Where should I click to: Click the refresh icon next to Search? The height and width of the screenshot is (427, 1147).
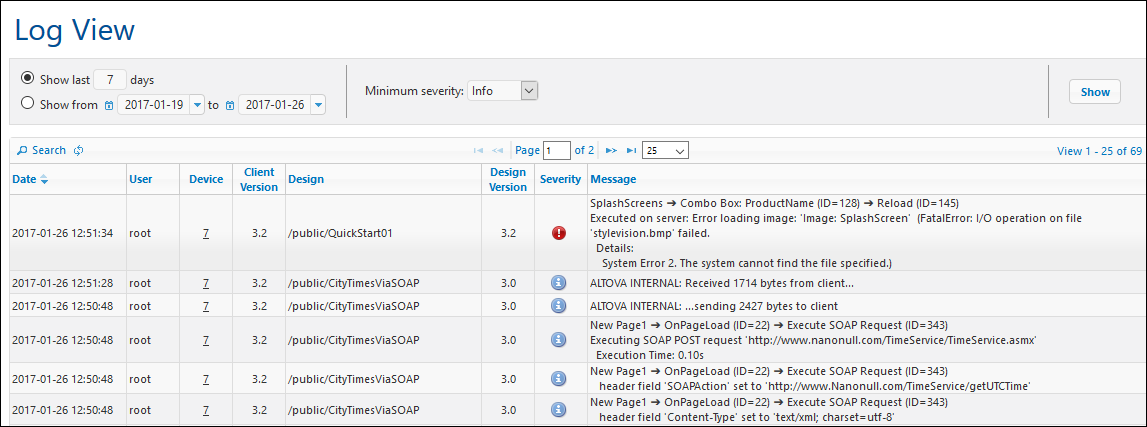coord(78,151)
